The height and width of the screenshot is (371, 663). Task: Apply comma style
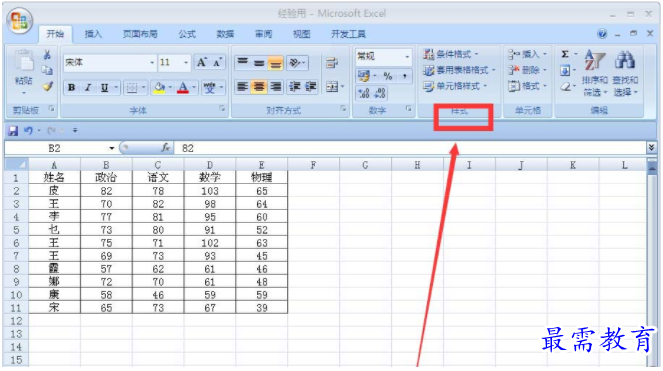click(404, 76)
